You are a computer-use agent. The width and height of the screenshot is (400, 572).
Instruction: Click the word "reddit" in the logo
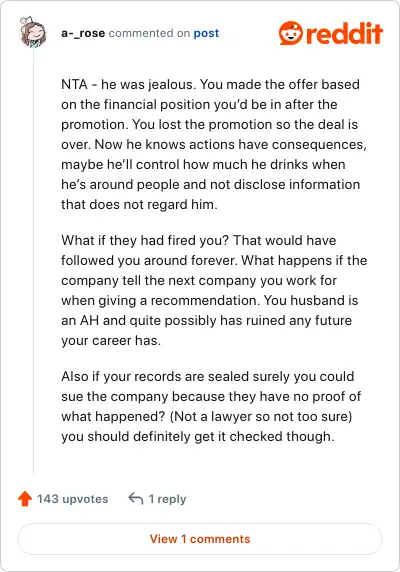pos(344,33)
